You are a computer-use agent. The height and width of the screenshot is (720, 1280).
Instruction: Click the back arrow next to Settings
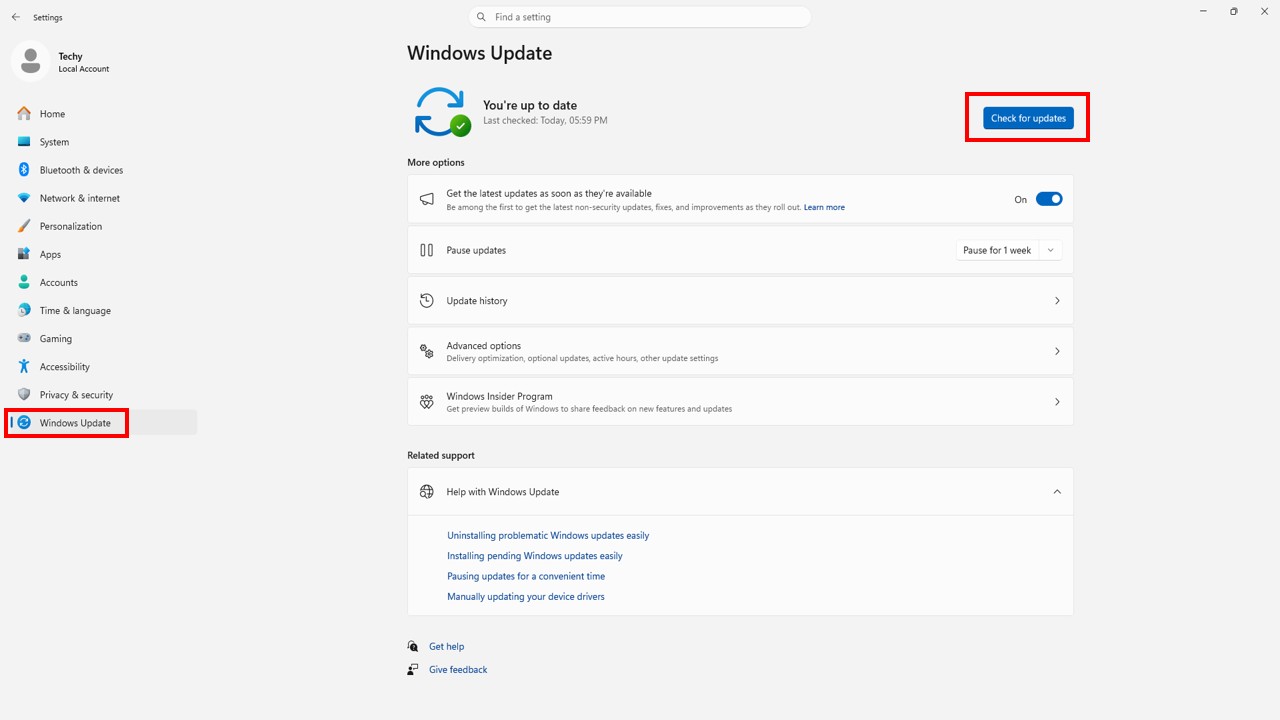pos(16,17)
